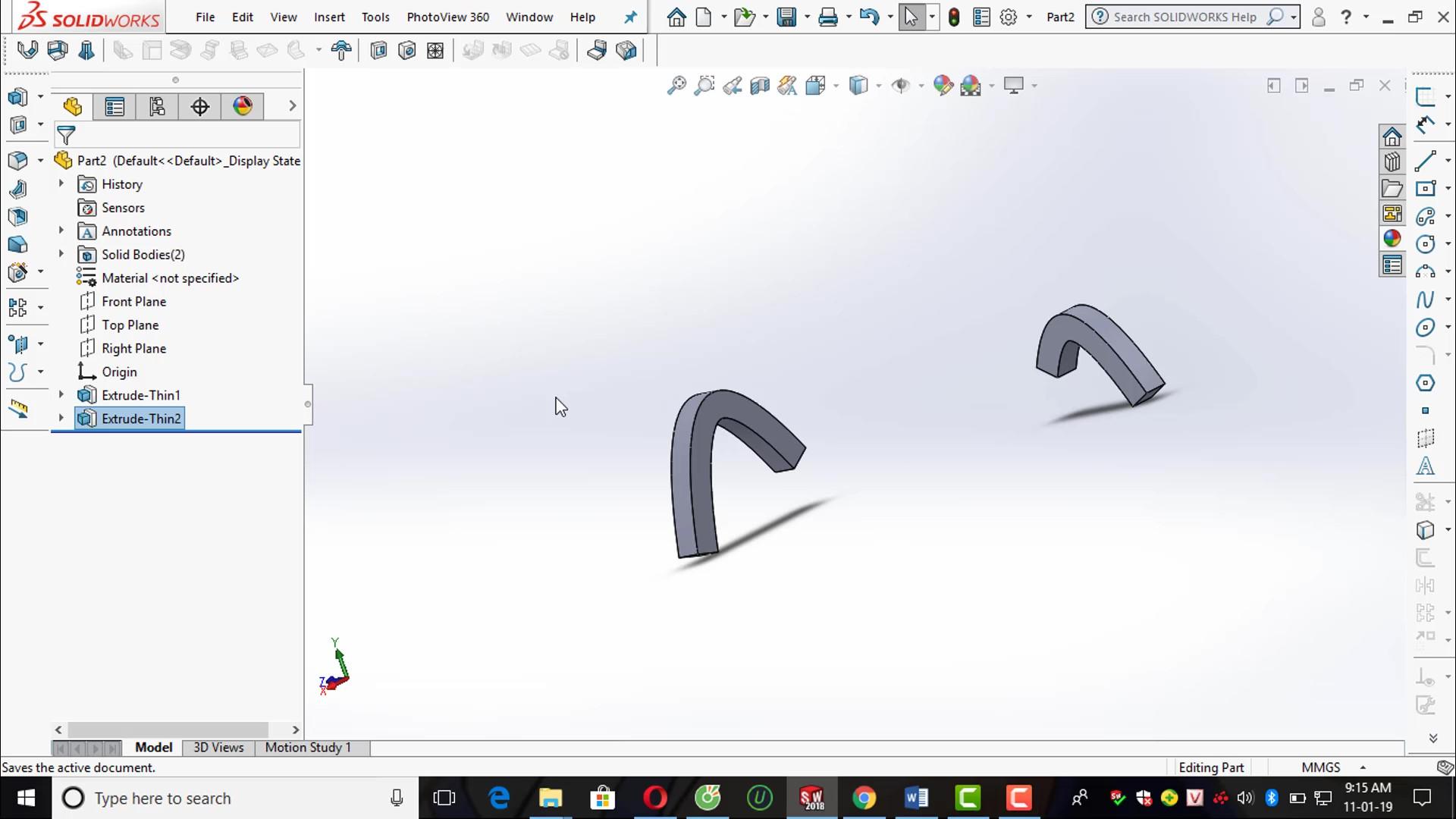1456x819 pixels.
Task: Click the Rebuild traffic light icon
Action: pyautogui.click(x=954, y=17)
